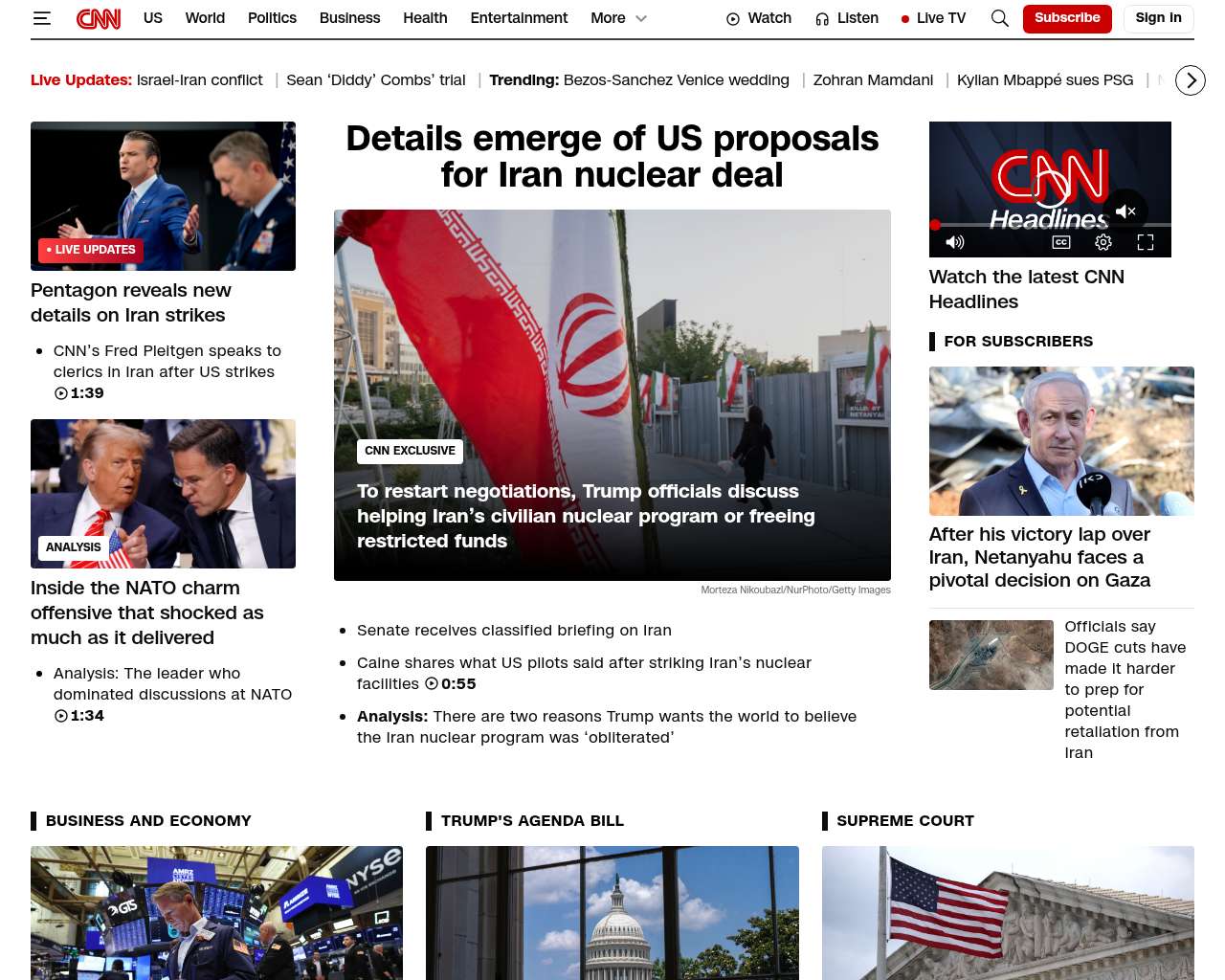Click the satellite image thumbnail
The width and height of the screenshot is (1225, 980).
pyautogui.click(x=991, y=655)
